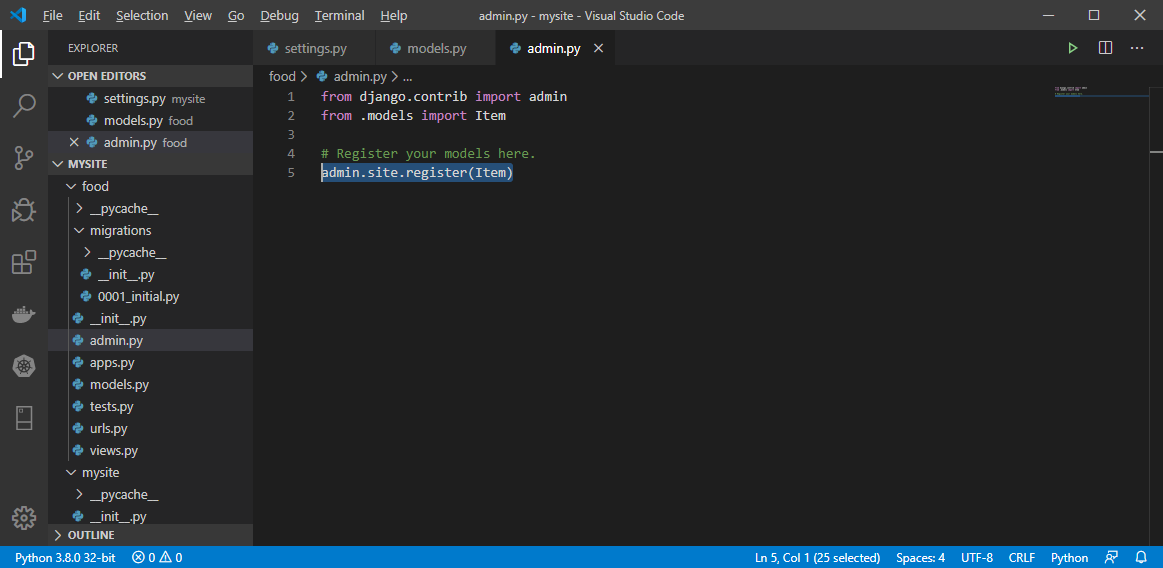
Task: Show errors and warnings count in status bar
Action: tap(157, 558)
